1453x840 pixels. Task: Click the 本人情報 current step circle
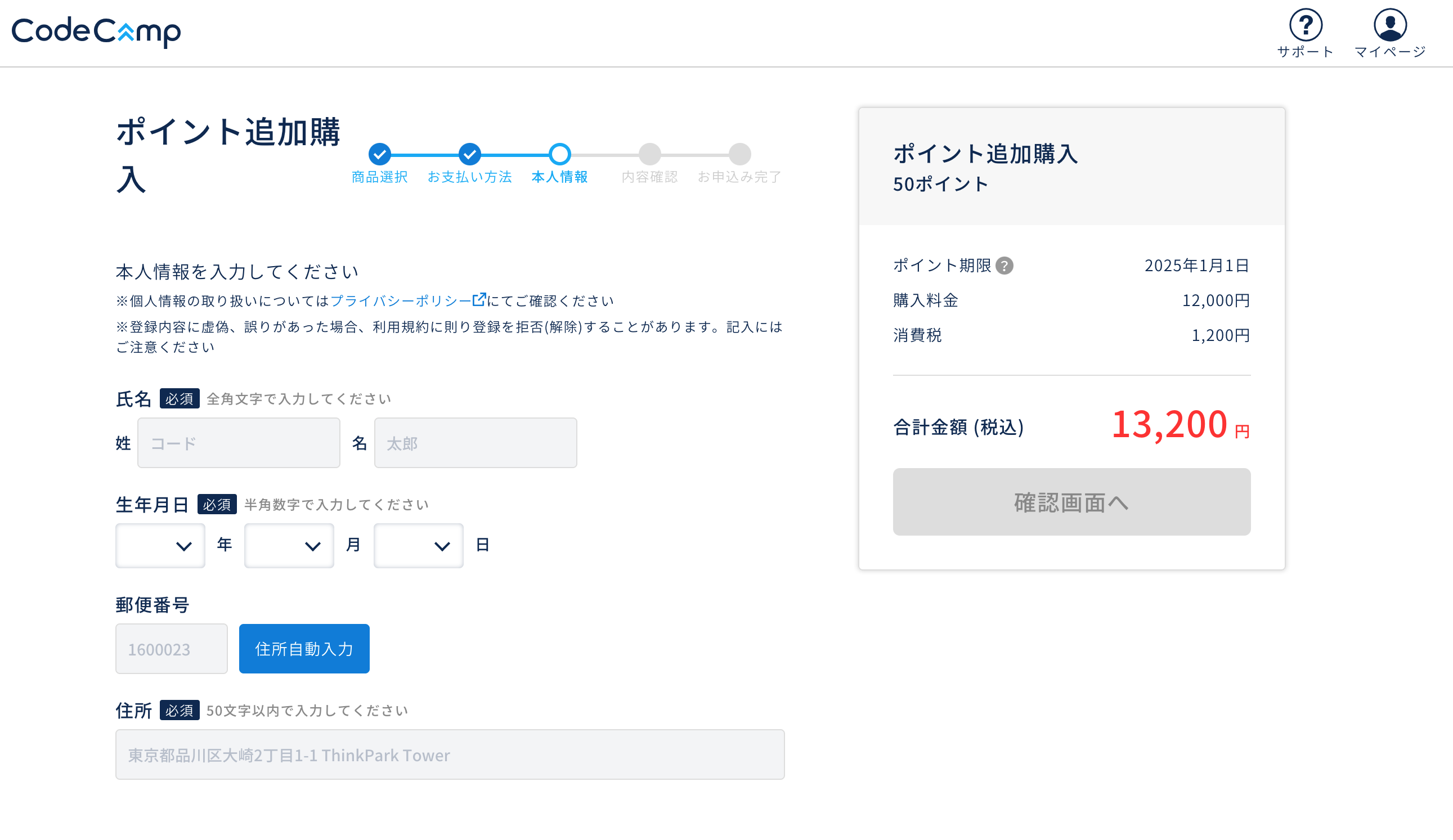click(x=559, y=154)
